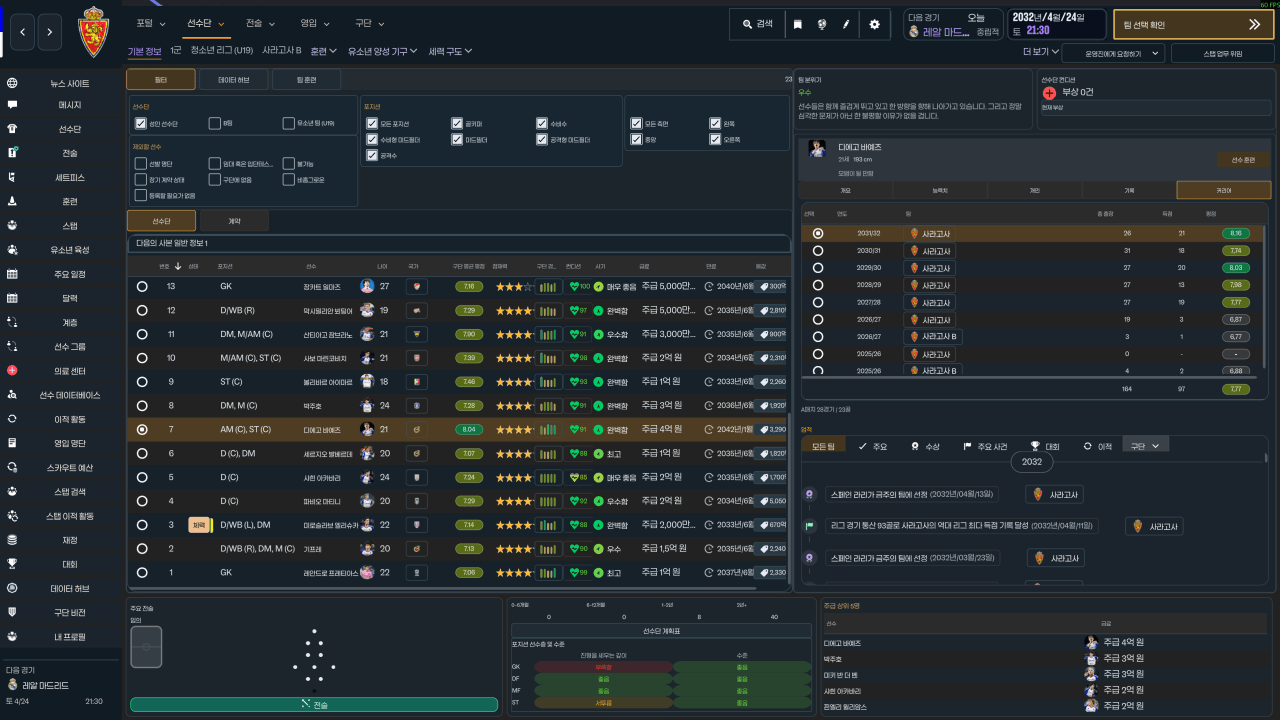
Task: Open the 능력치 tab for 디에고 바예즈
Action: (939, 189)
